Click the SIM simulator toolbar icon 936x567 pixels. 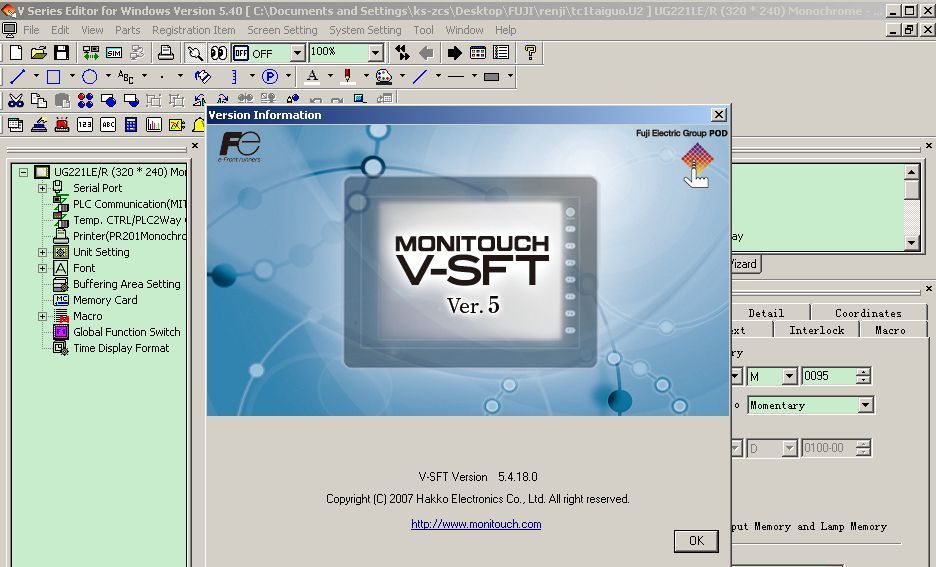114,53
